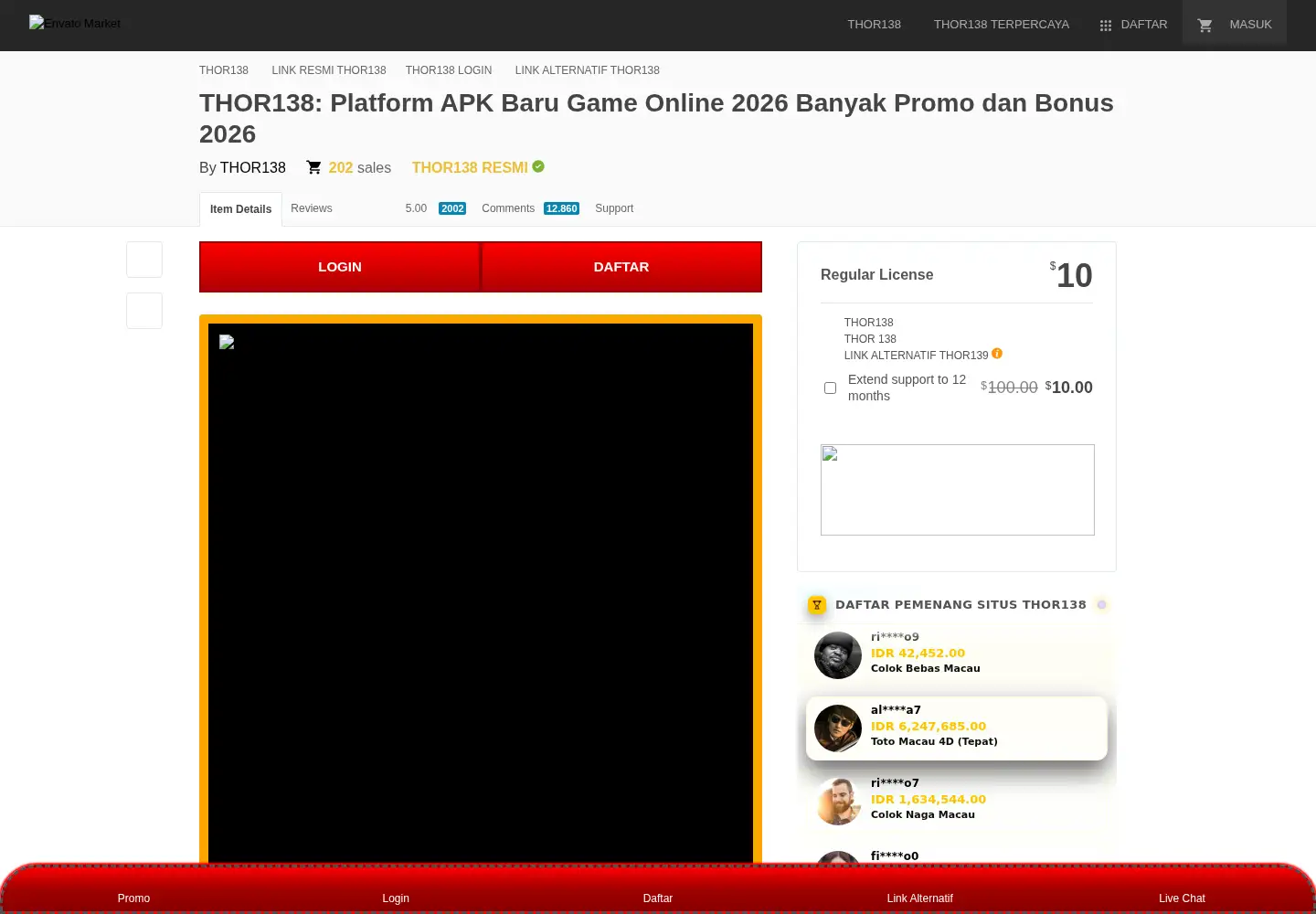This screenshot has width=1316, height=914.
Task: Click LINK ALTERNATIF THOR138 breadcrumb
Action: pyautogui.click(x=588, y=70)
